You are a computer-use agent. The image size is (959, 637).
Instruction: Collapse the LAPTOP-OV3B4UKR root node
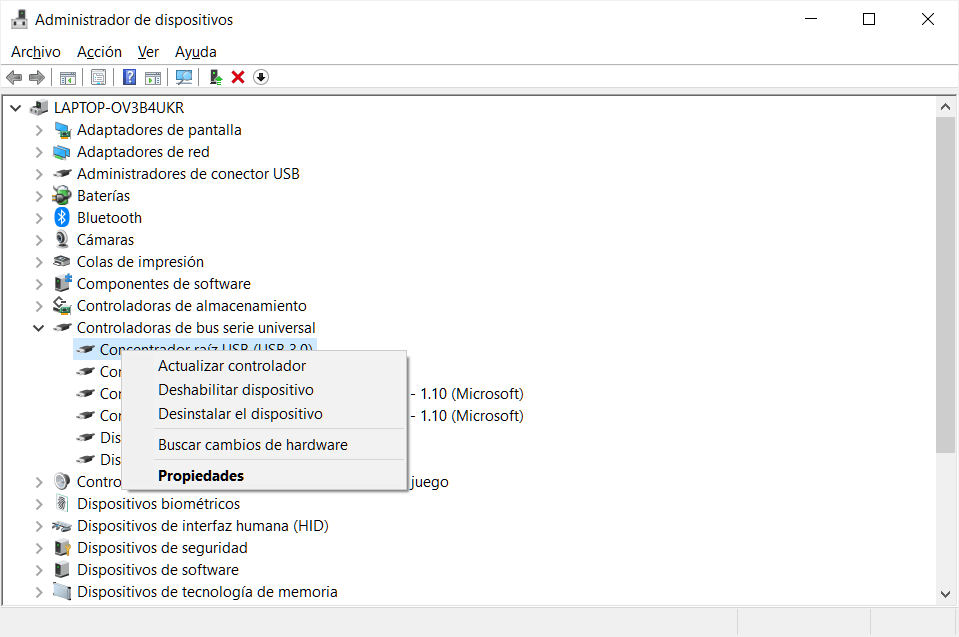tap(16, 108)
